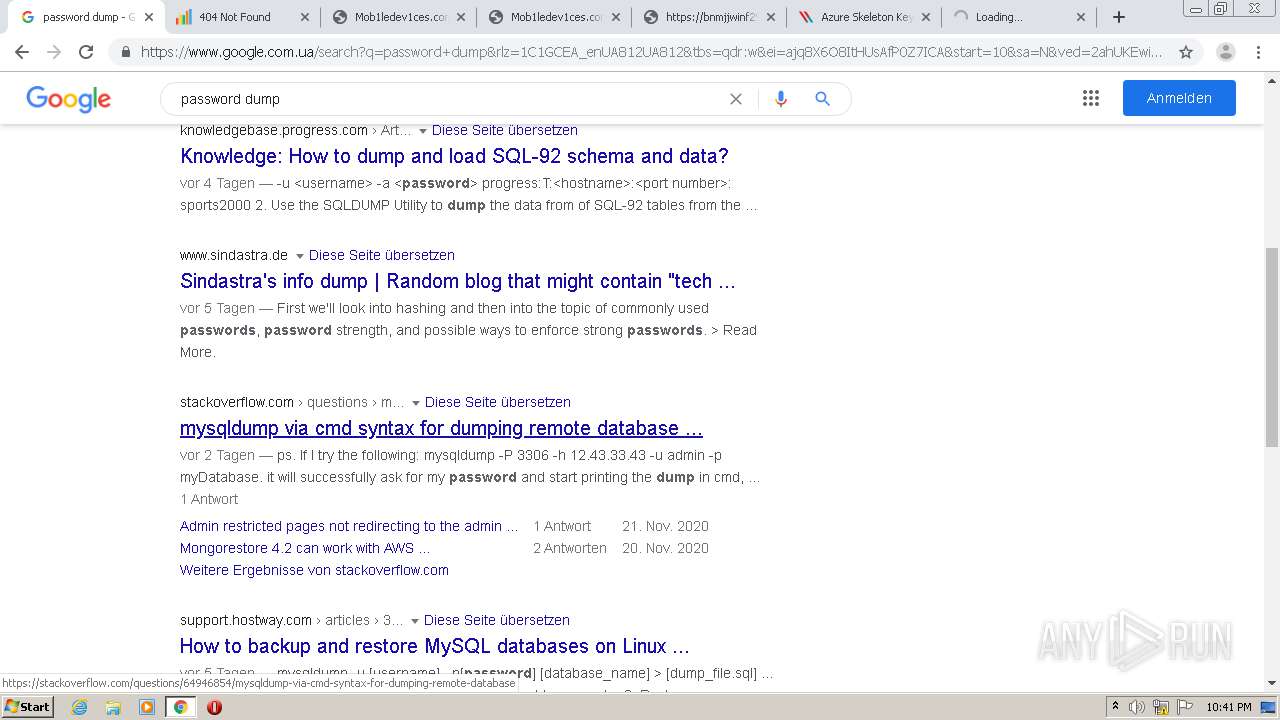Click the Chrome address bar URL
Screen dimensions: 1280x720
[650, 52]
